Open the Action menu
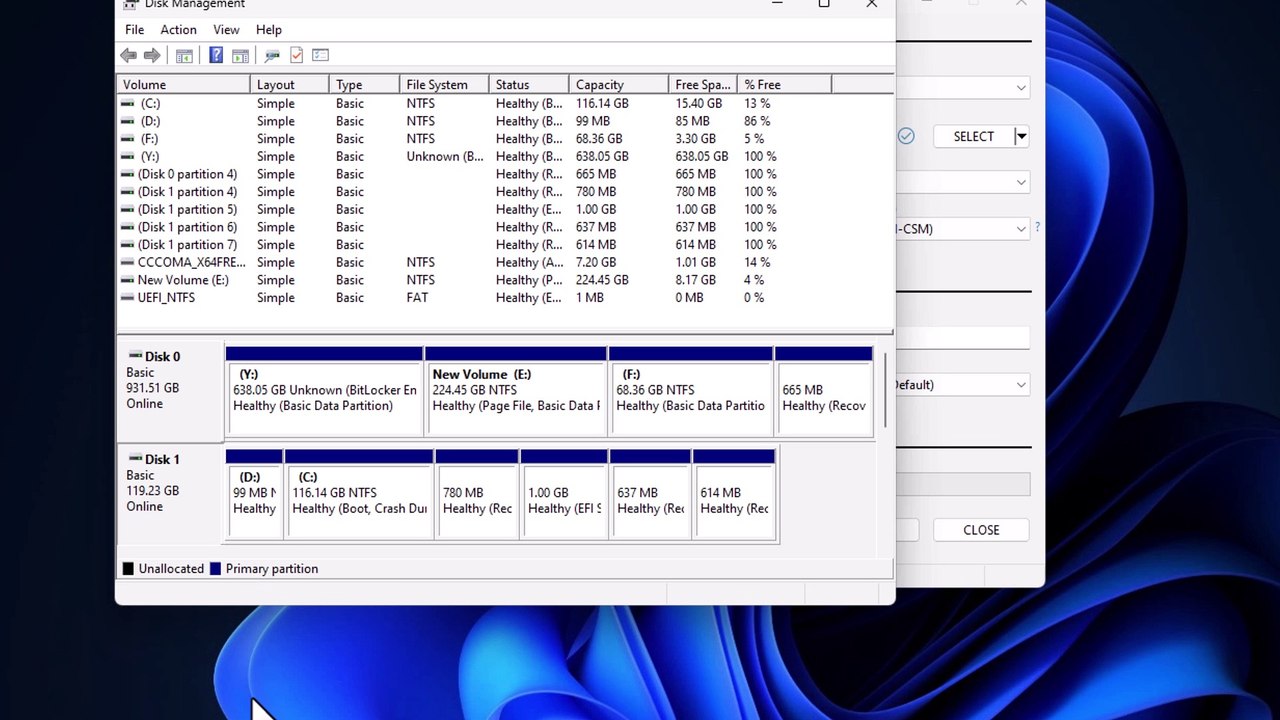This screenshot has height=720, width=1280. [178, 30]
